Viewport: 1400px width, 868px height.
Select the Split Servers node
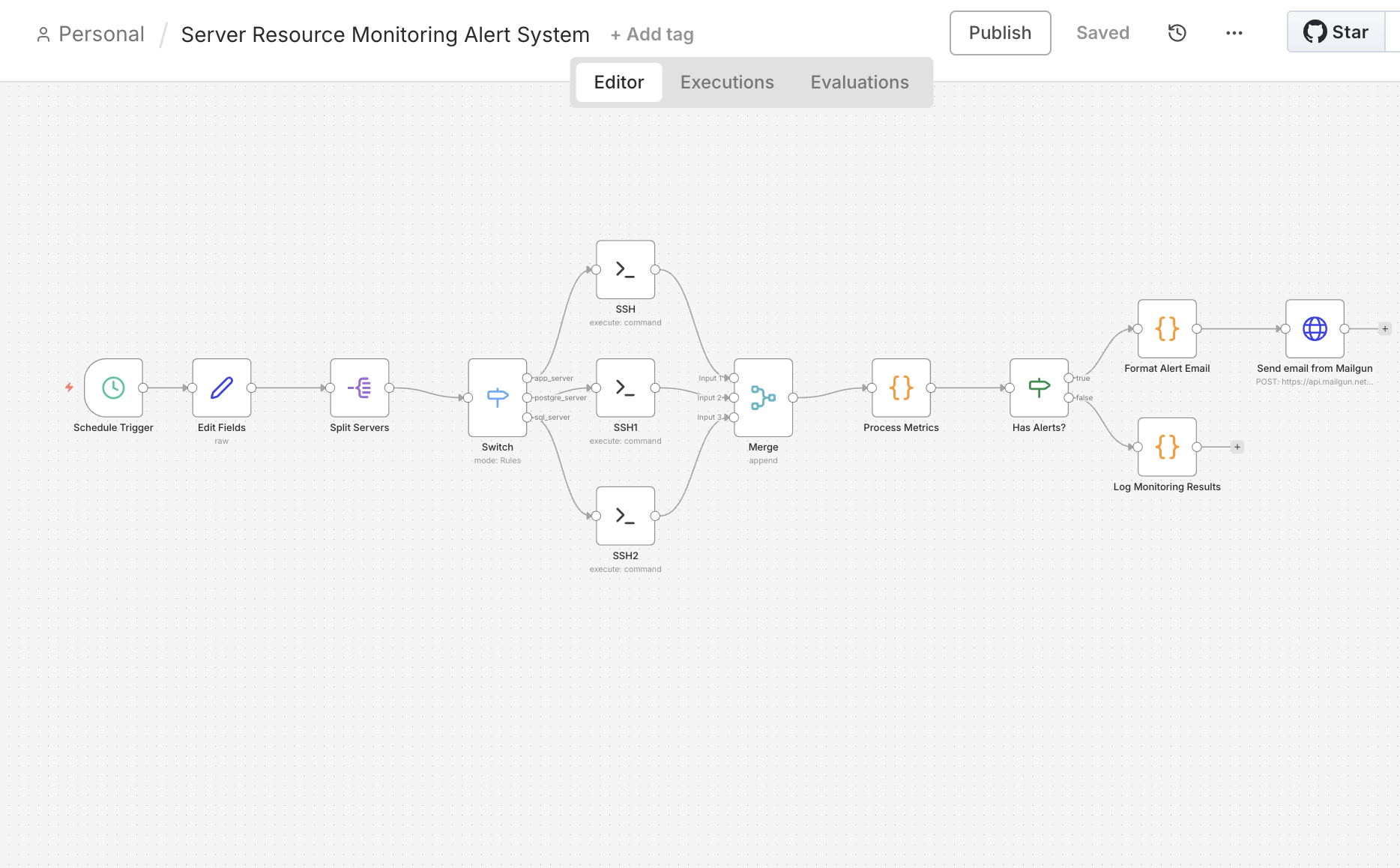359,388
